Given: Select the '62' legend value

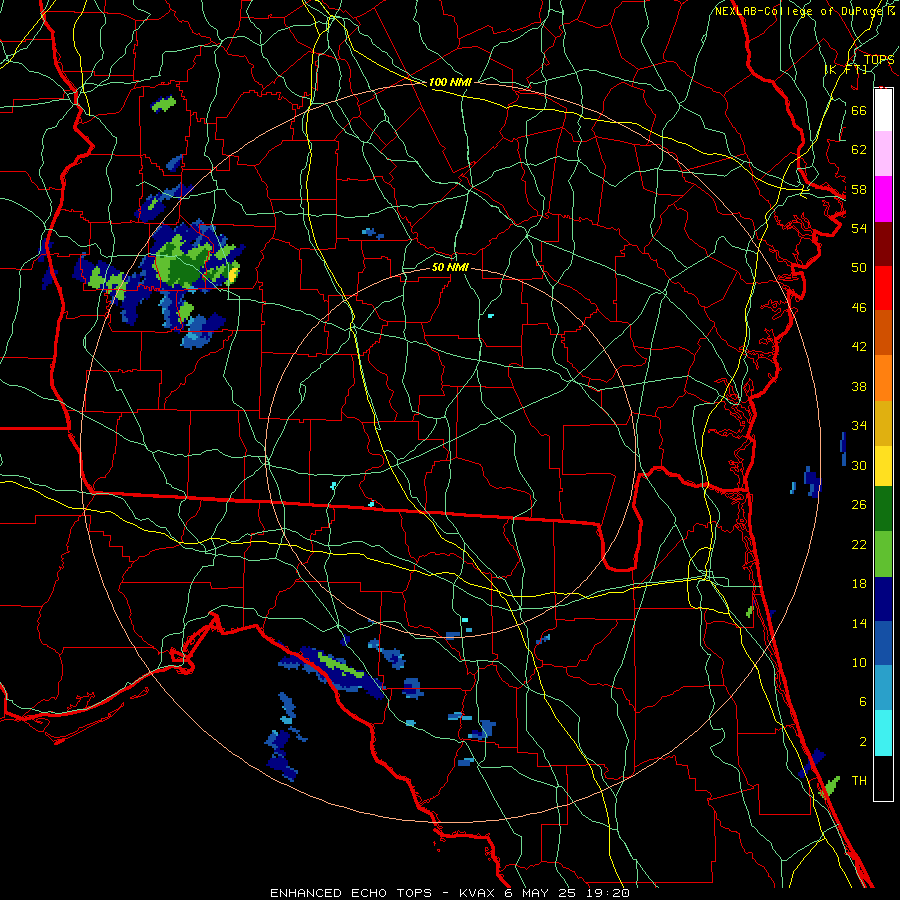Looking at the screenshot, I should (x=859, y=150).
